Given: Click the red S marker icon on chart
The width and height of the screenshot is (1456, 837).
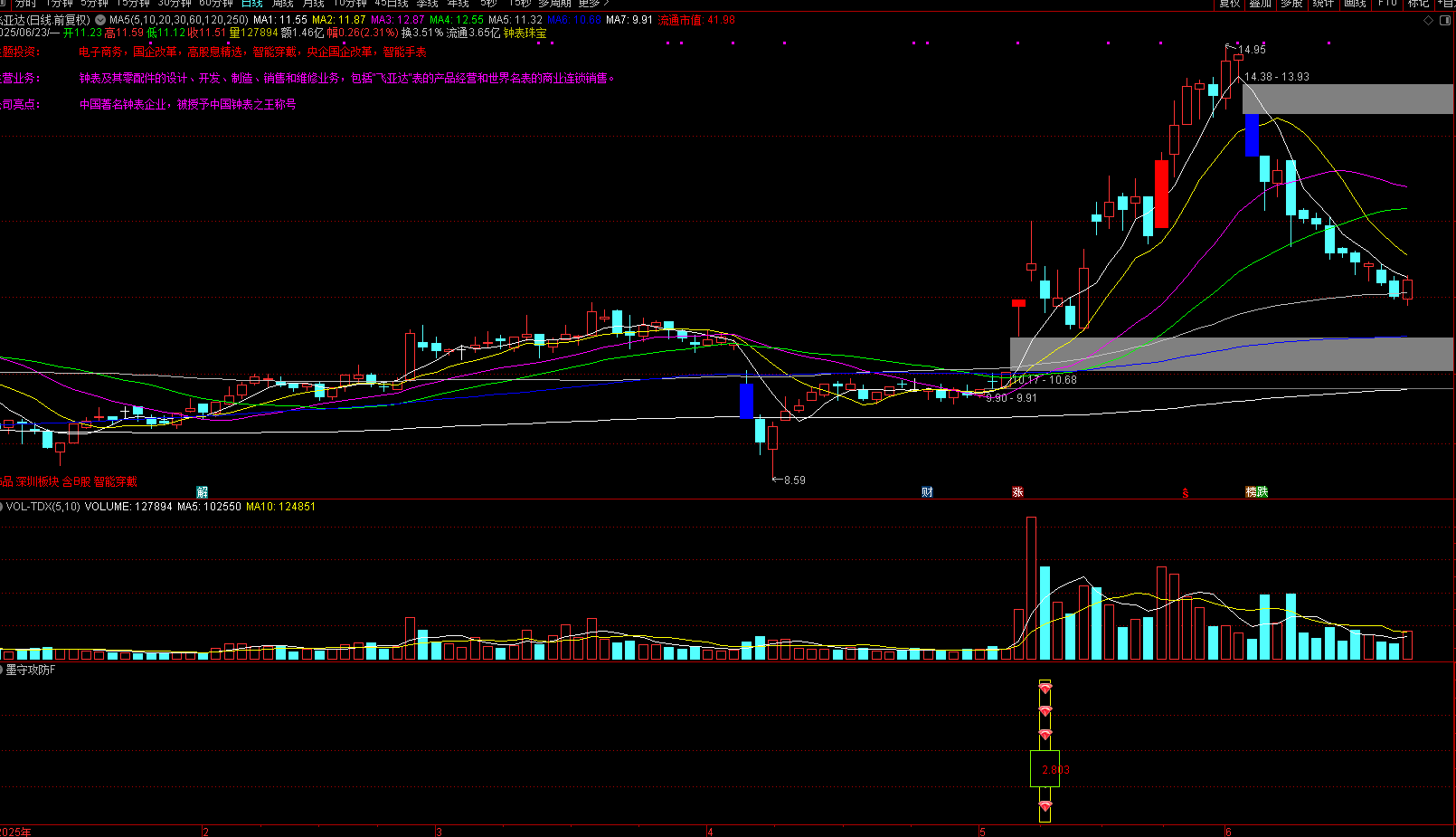Looking at the screenshot, I should 1186,493.
